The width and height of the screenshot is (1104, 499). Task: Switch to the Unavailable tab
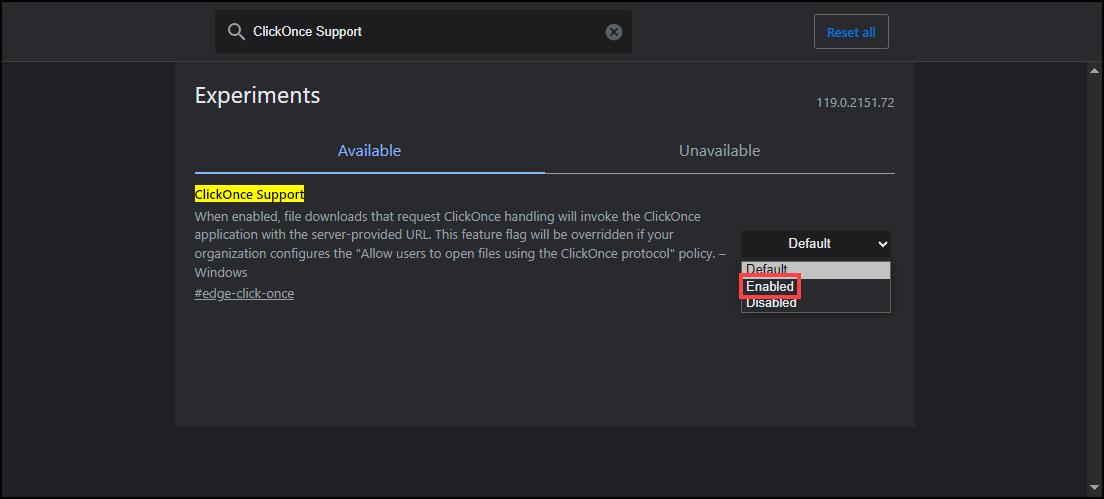(720, 151)
